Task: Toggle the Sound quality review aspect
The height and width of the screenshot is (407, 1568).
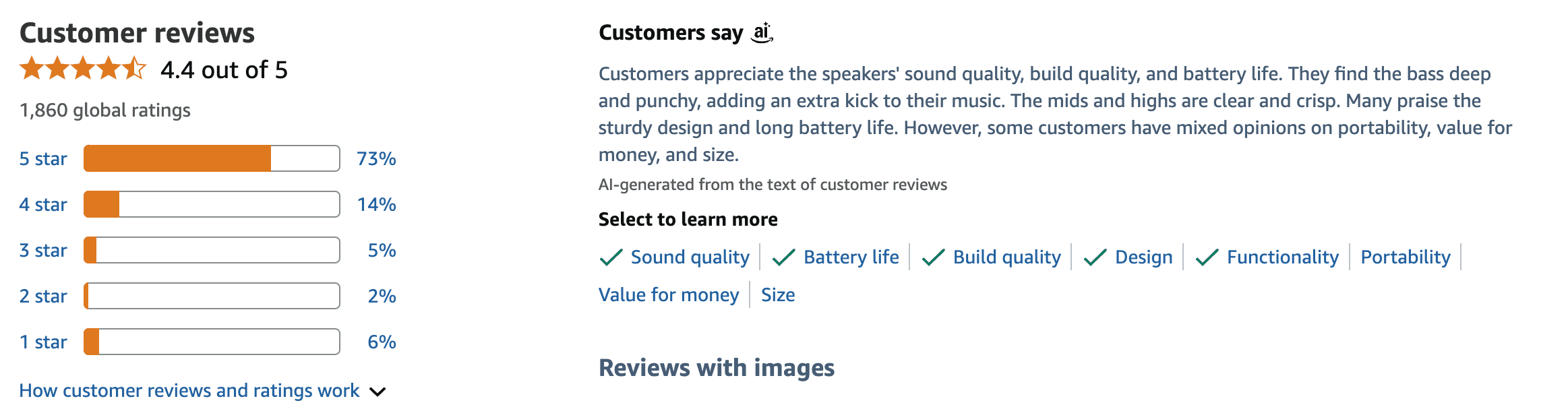Action: coord(689,257)
